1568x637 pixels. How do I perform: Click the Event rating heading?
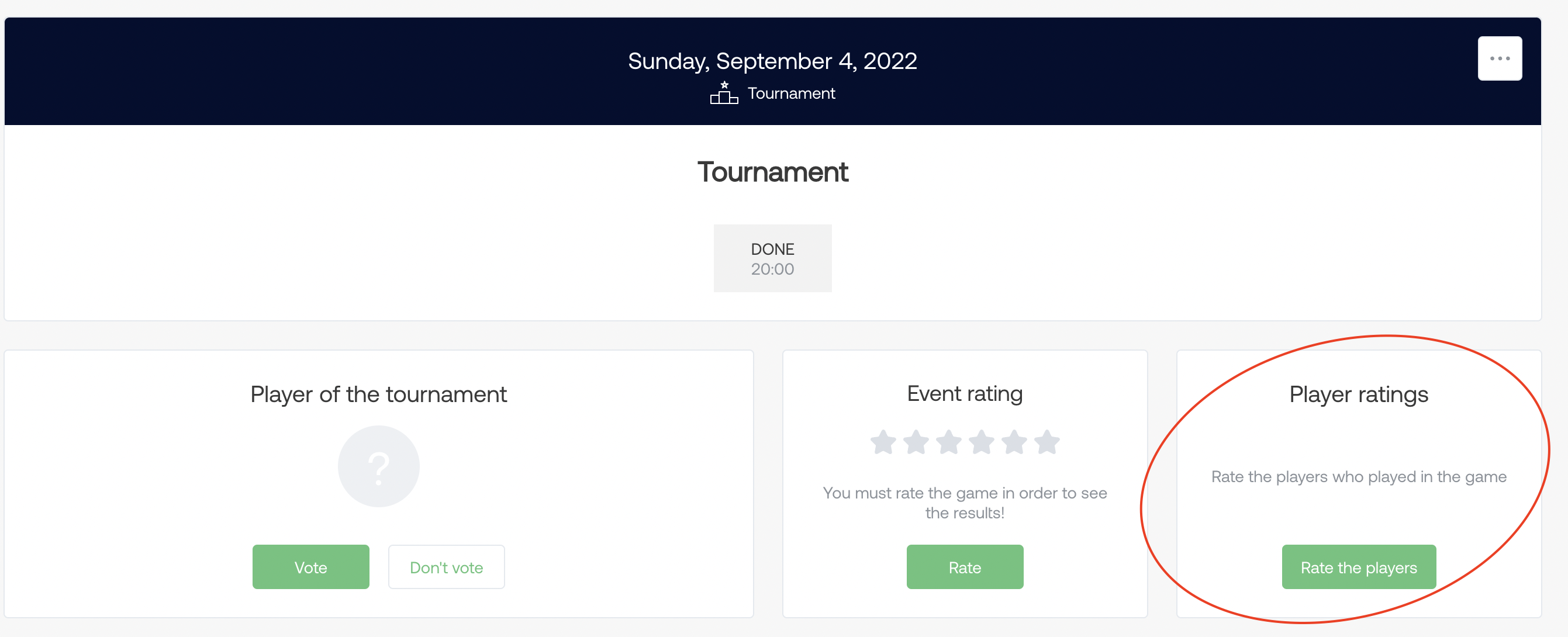965,394
